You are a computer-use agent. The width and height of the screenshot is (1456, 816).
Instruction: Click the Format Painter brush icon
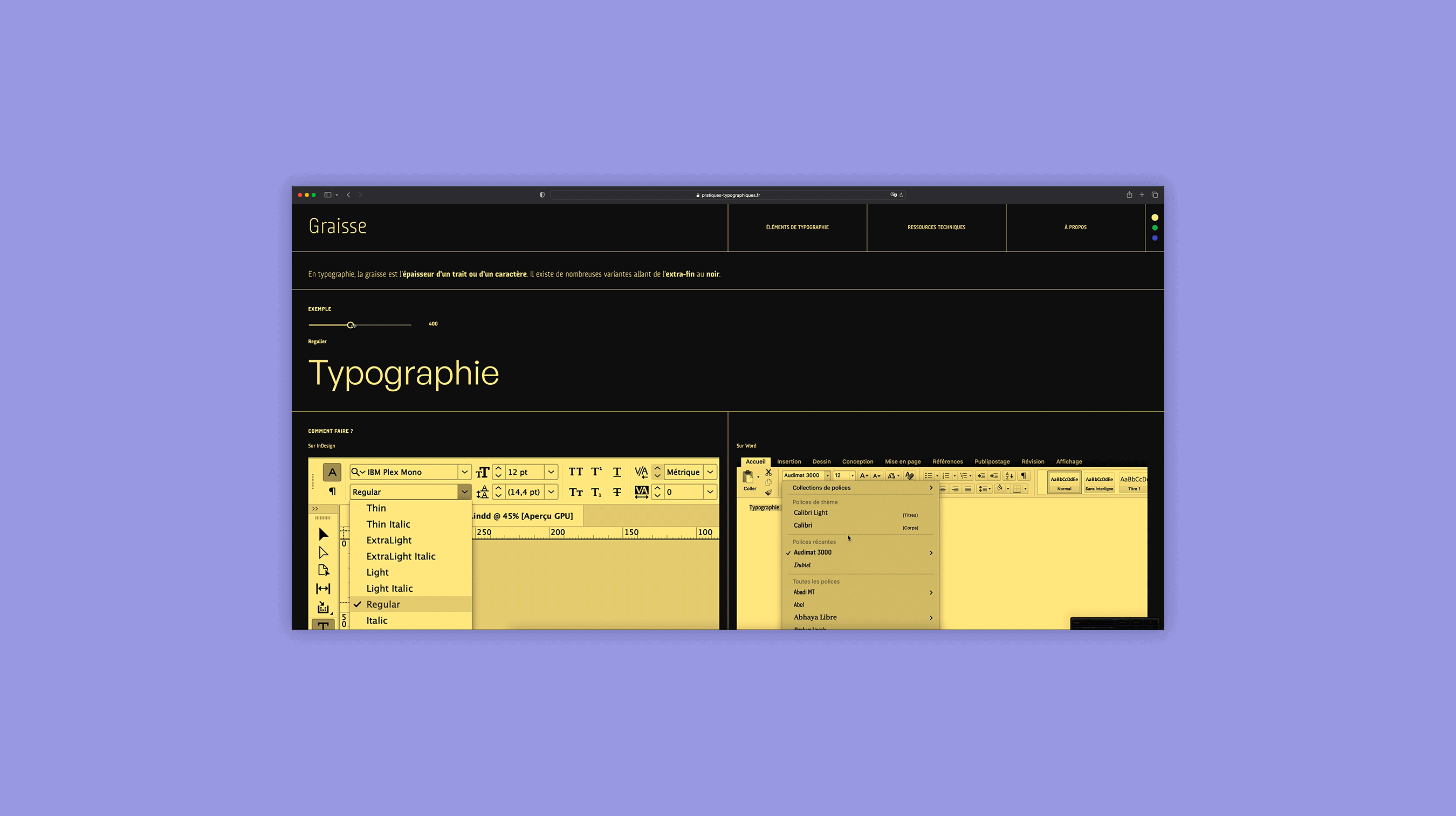[768, 492]
